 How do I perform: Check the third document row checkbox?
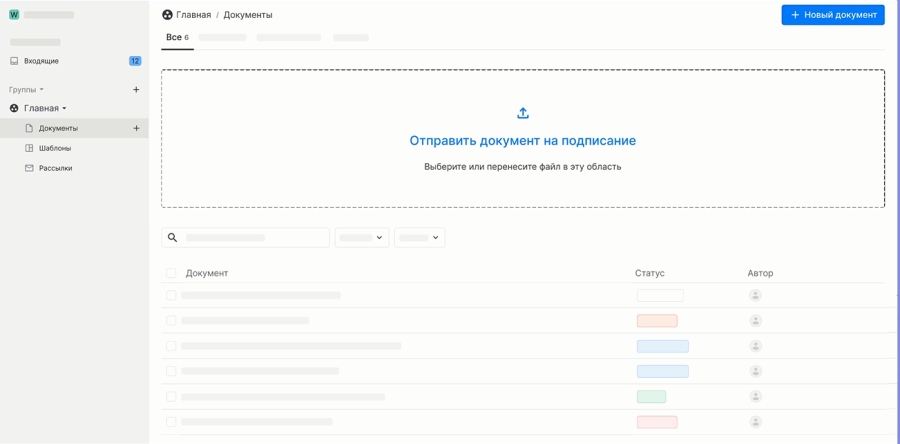click(171, 346)
